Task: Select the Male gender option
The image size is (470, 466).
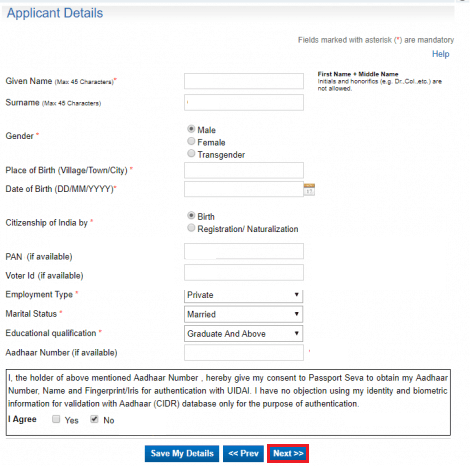Action: (x=191, y=129)
